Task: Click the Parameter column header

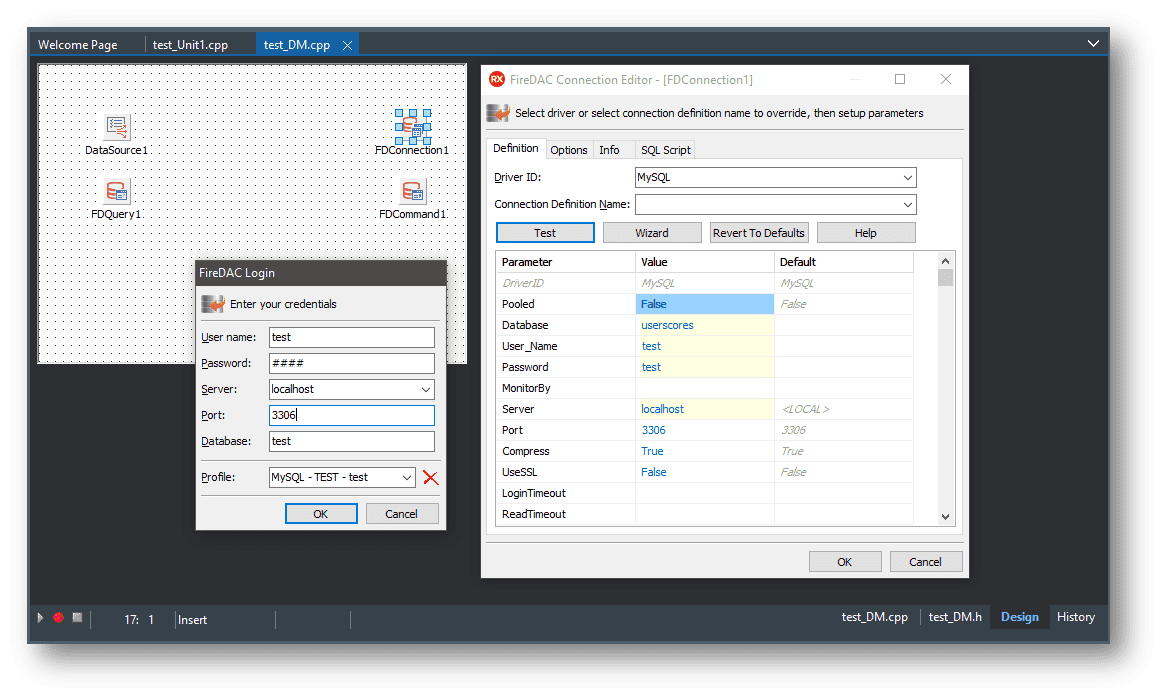Action: click(x=565, y=262)
